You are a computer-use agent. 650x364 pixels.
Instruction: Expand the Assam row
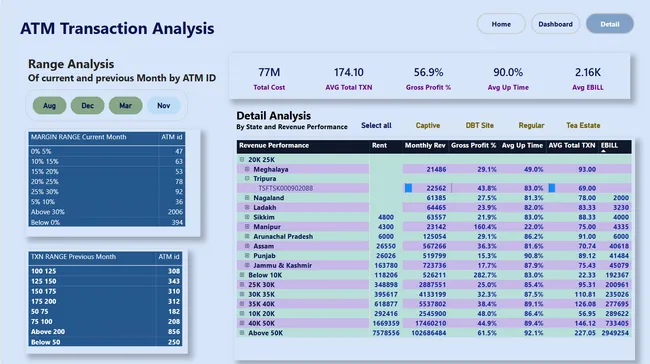(x=247, y=246)
